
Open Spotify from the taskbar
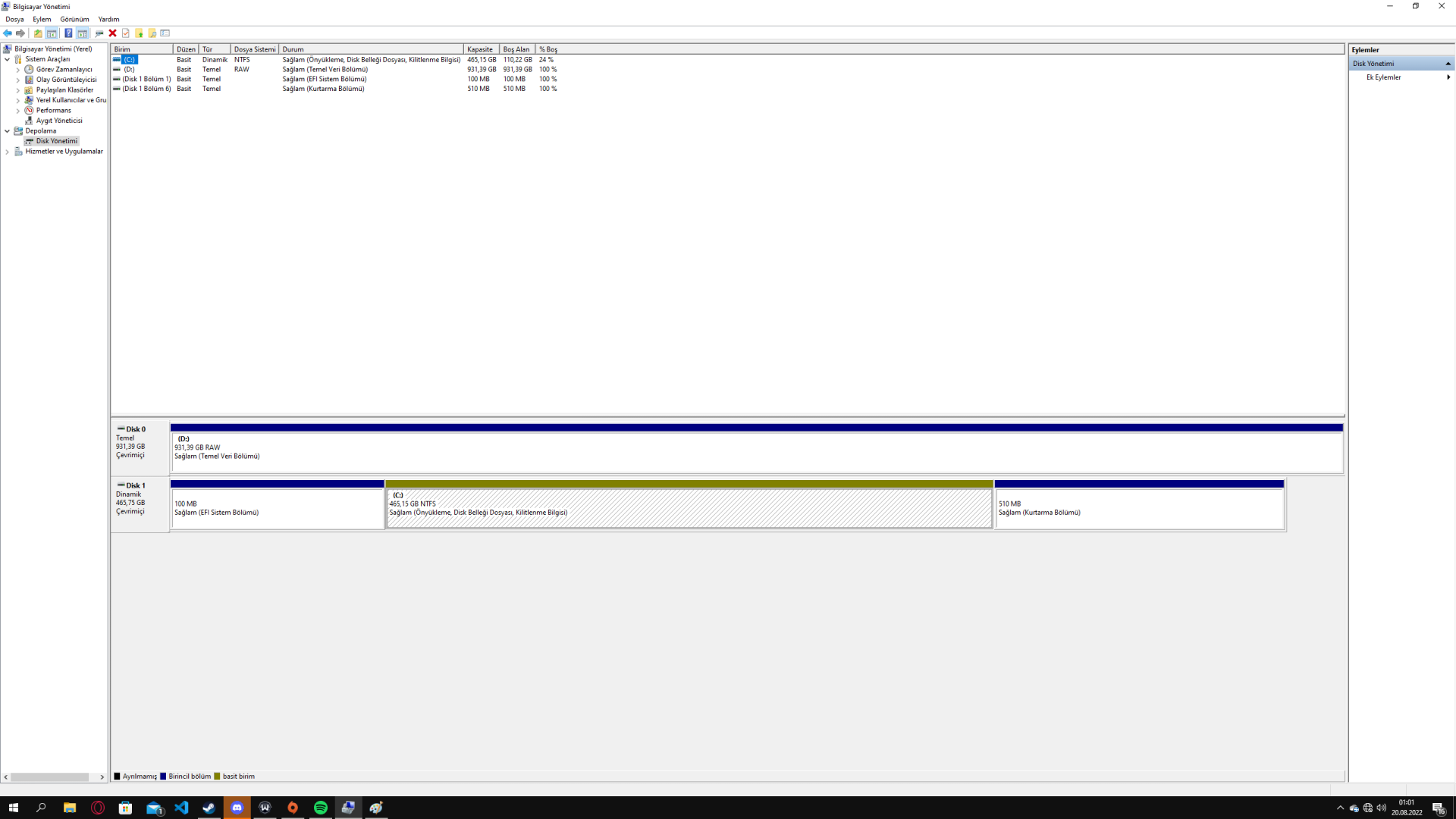coord(321,808)
